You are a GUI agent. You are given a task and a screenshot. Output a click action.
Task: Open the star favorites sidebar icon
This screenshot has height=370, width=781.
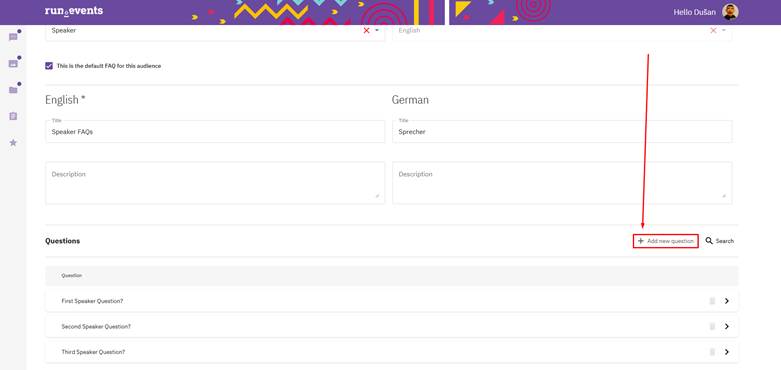13,143
